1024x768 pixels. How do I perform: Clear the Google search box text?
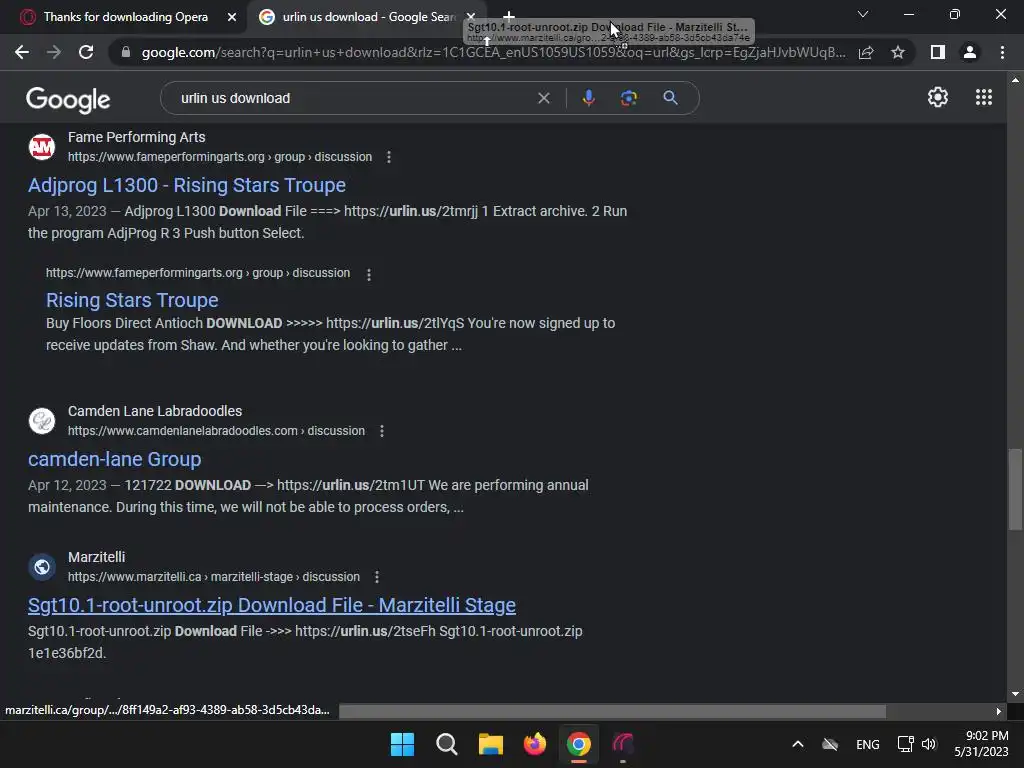(543, 98)
